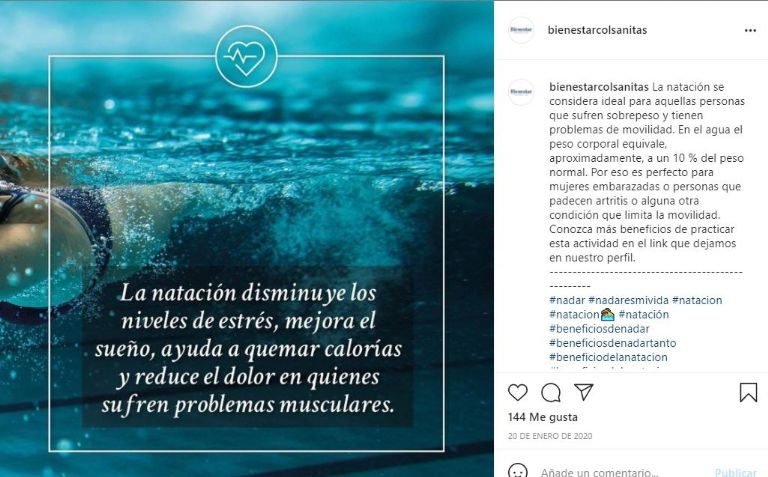Screen dimensions: 768x477
Task: Open bienestarcolsanitas username in caption
Action: (599, 87)
